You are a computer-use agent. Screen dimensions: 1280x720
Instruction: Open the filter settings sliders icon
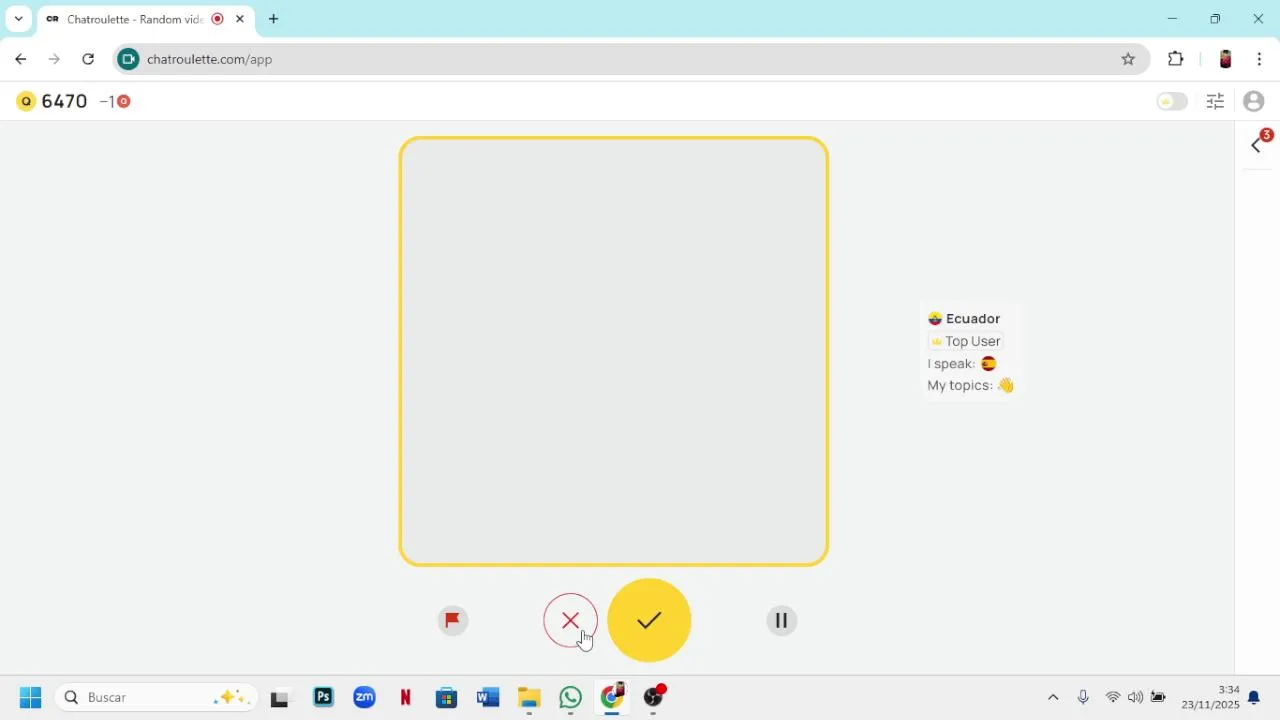1216,101
